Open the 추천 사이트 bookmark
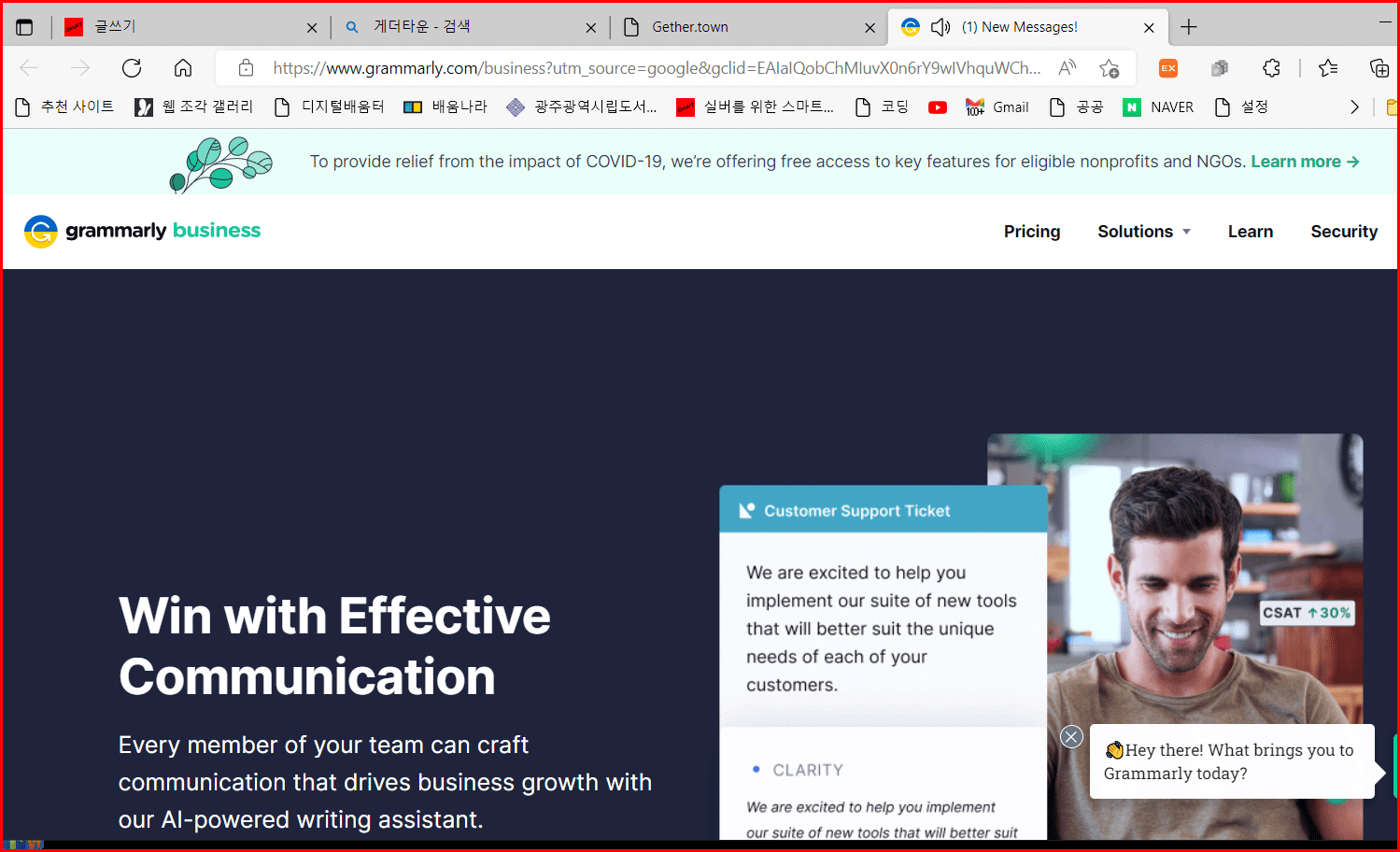 coord(64,107)
